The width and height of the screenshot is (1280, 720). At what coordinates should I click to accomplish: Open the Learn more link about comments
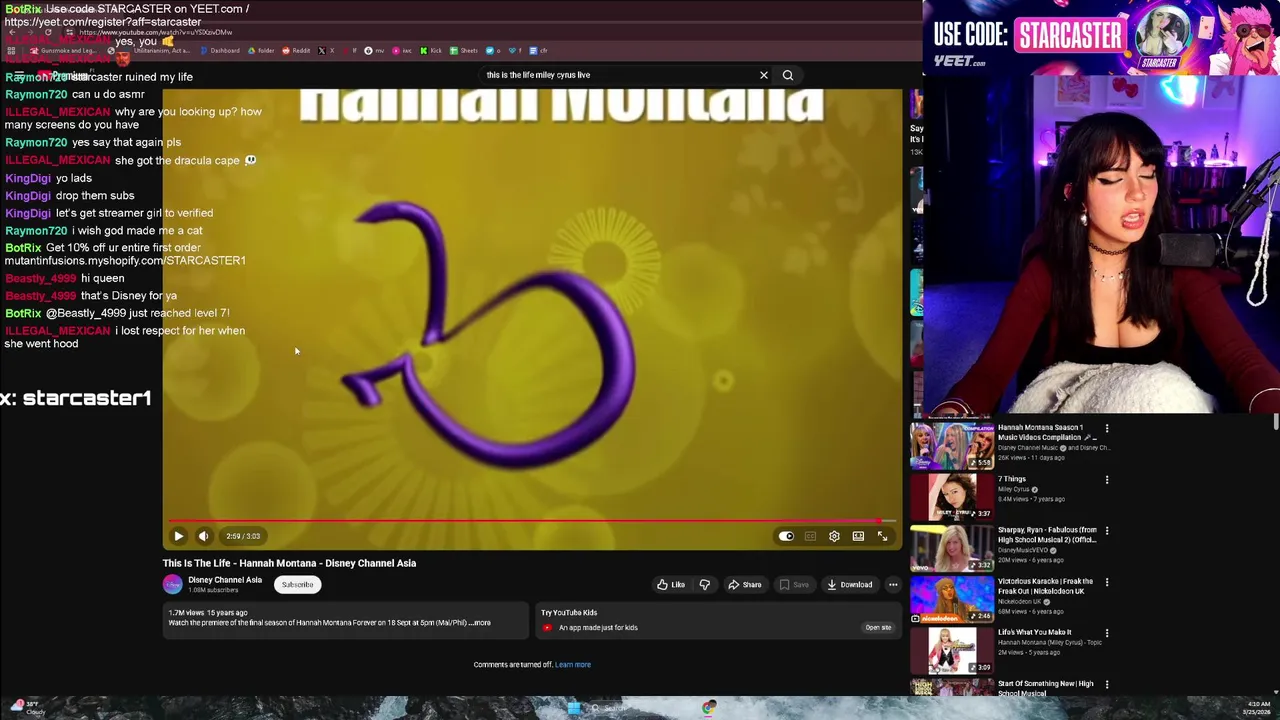click(x=573, y=664)
